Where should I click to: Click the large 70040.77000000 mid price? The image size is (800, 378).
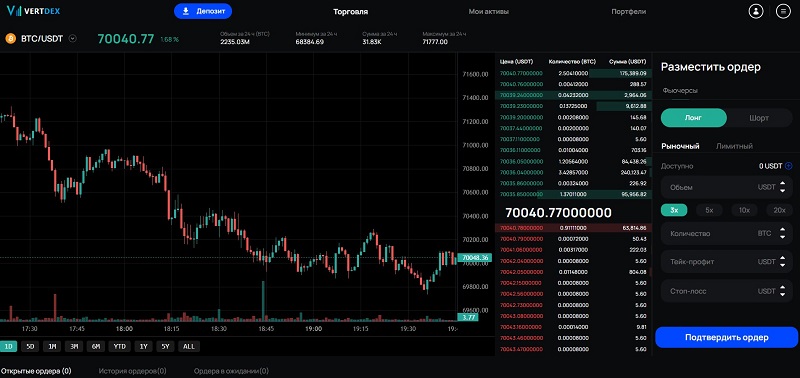558,213
